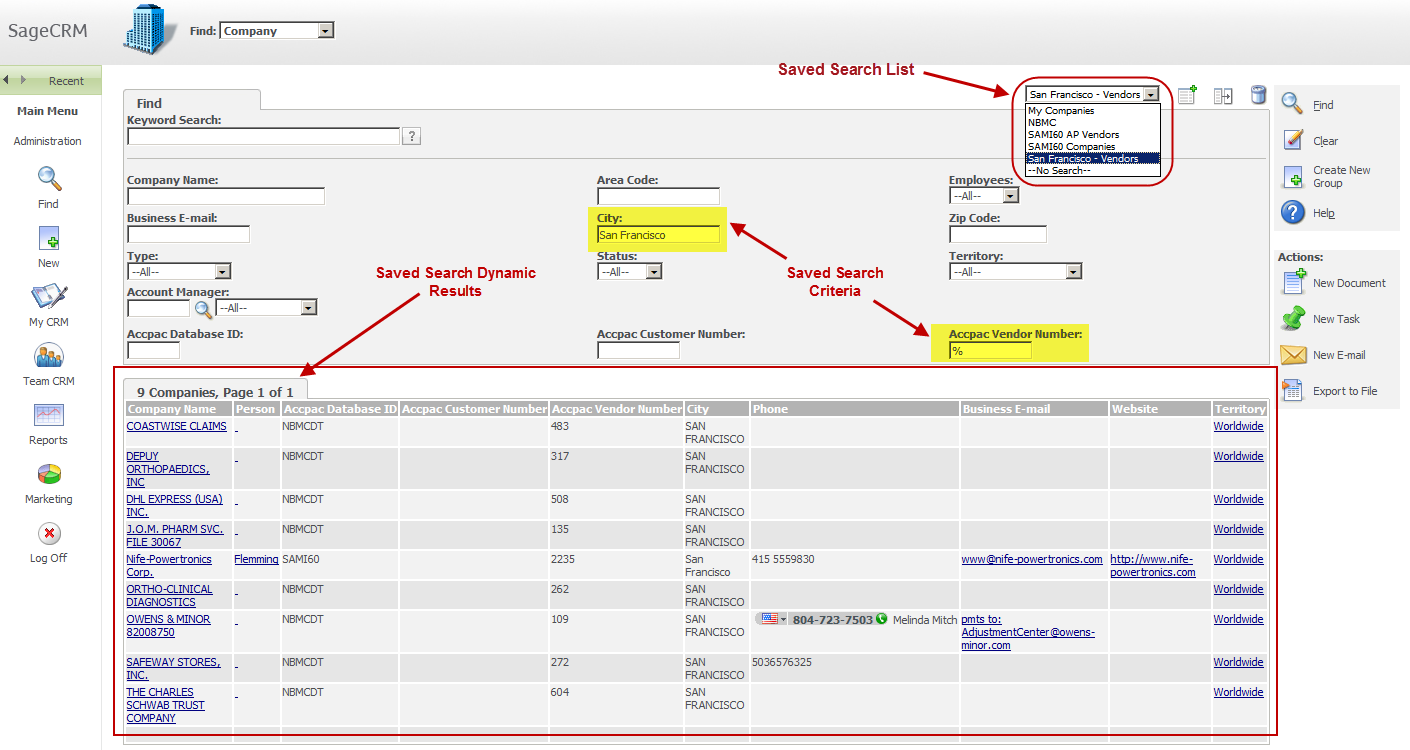Image resolution: width=1410 pixels, height=750 pixels.
Task: Open the Account Manager --All-- dropdown
Action: pos(266,308)
